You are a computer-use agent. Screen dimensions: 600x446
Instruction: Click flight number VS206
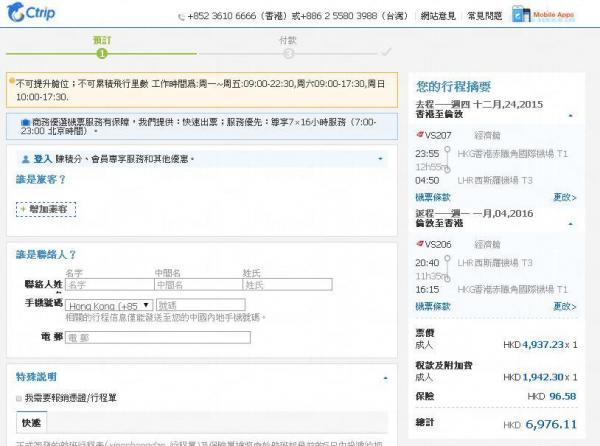pos(438,244)
